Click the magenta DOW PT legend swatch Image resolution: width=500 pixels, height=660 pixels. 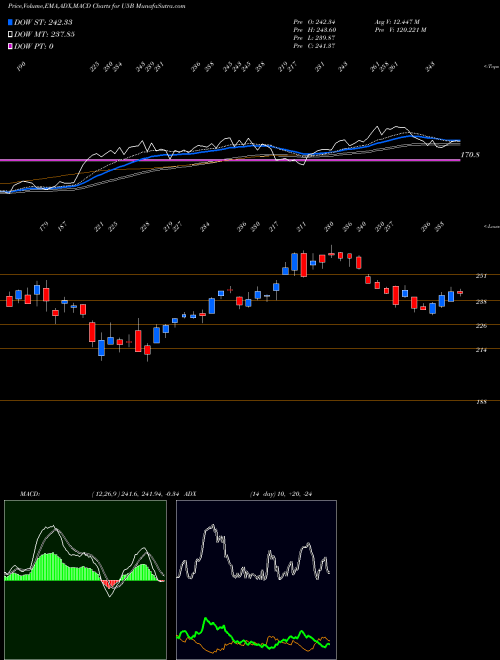coord(11,46)
